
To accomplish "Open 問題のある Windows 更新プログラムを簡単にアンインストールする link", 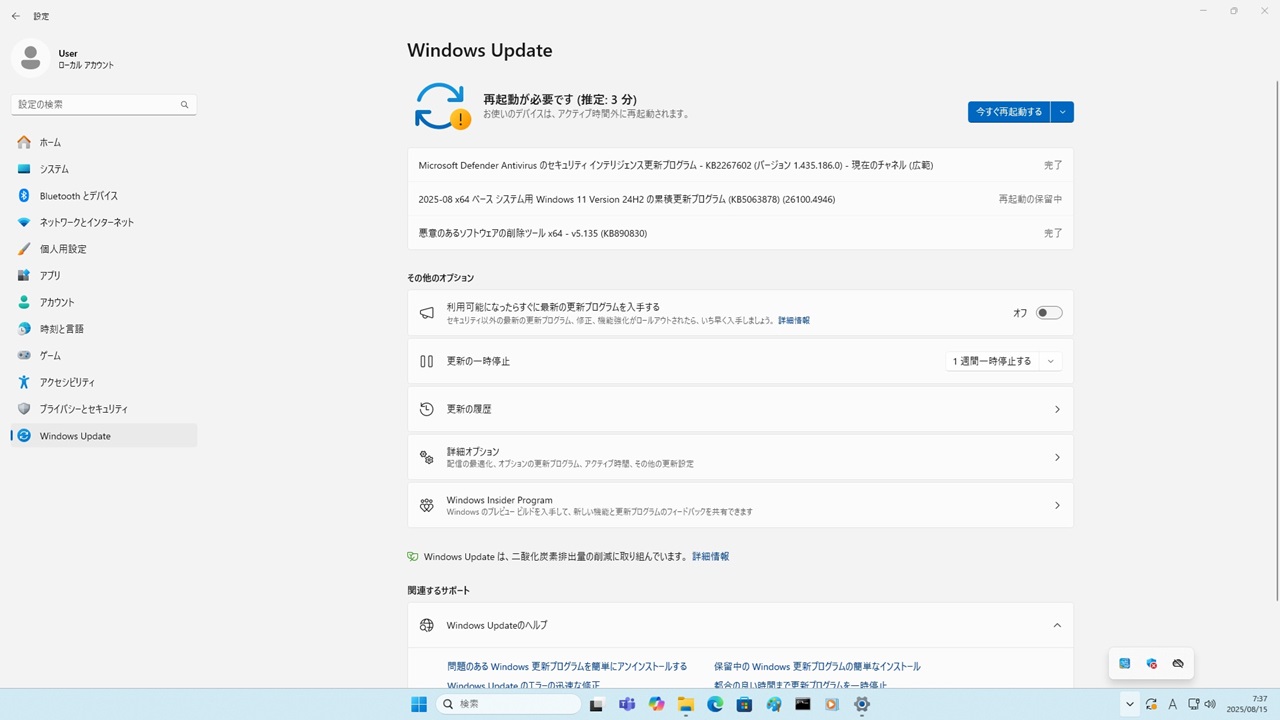I will click(567, 667).
